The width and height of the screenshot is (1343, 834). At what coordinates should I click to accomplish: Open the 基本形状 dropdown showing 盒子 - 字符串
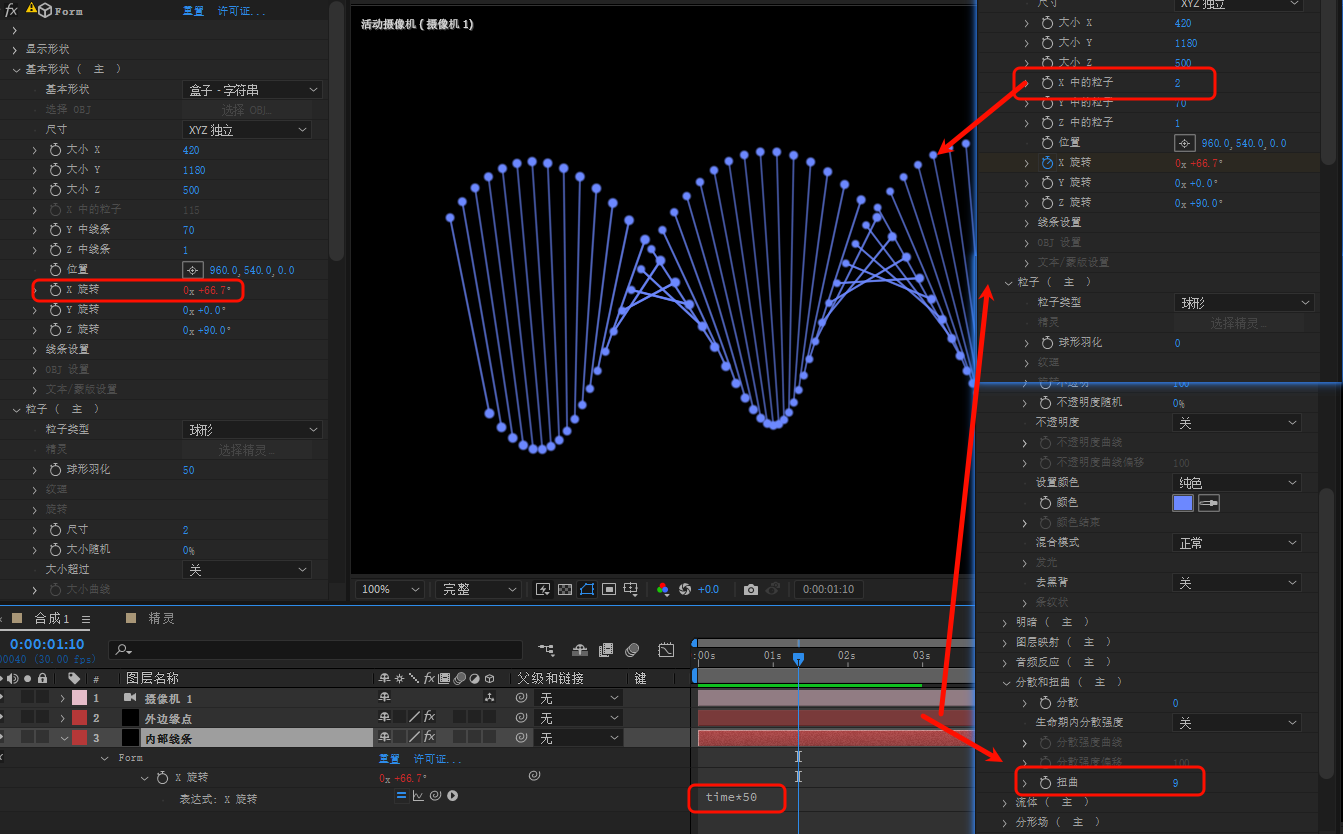click(x=253, y=90)
